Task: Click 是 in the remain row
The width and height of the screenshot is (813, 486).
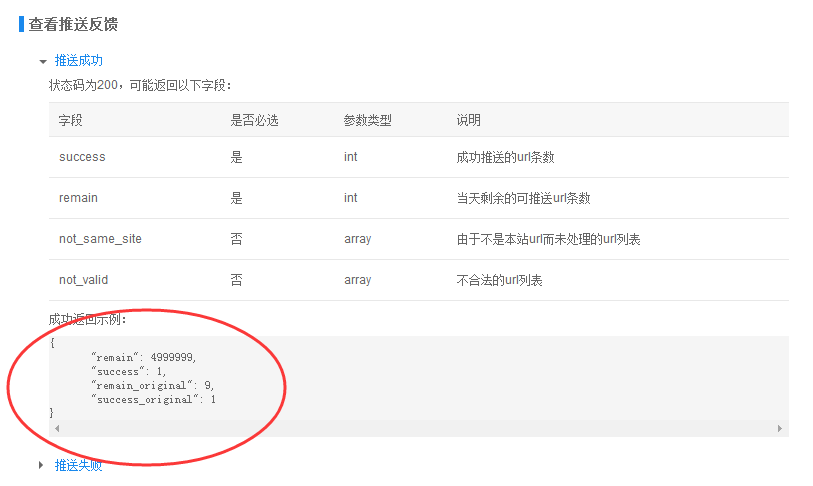Action: click(236, 198)
